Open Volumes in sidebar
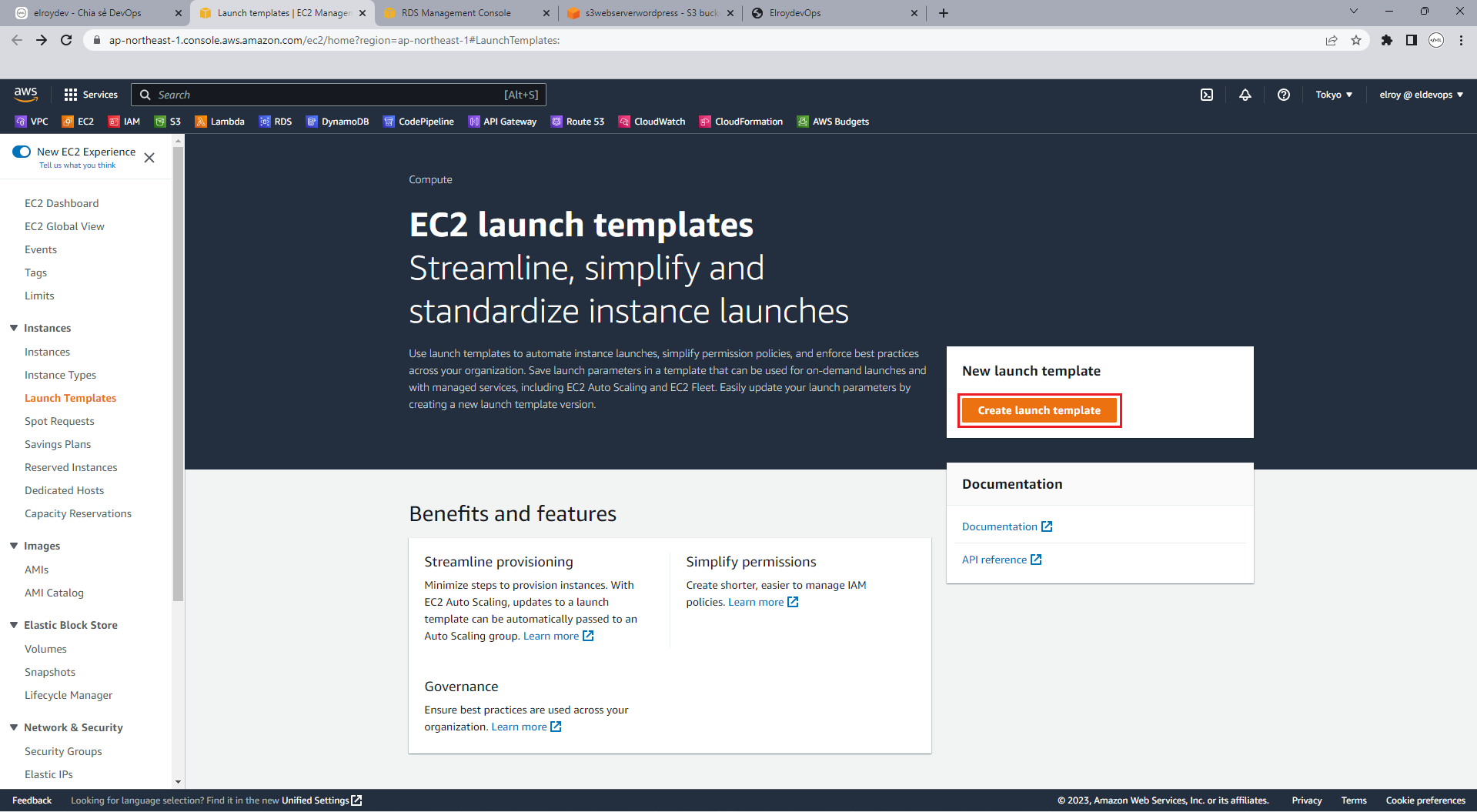The height and width of the screenshot is (812, 1477). [x=45, y=649]
